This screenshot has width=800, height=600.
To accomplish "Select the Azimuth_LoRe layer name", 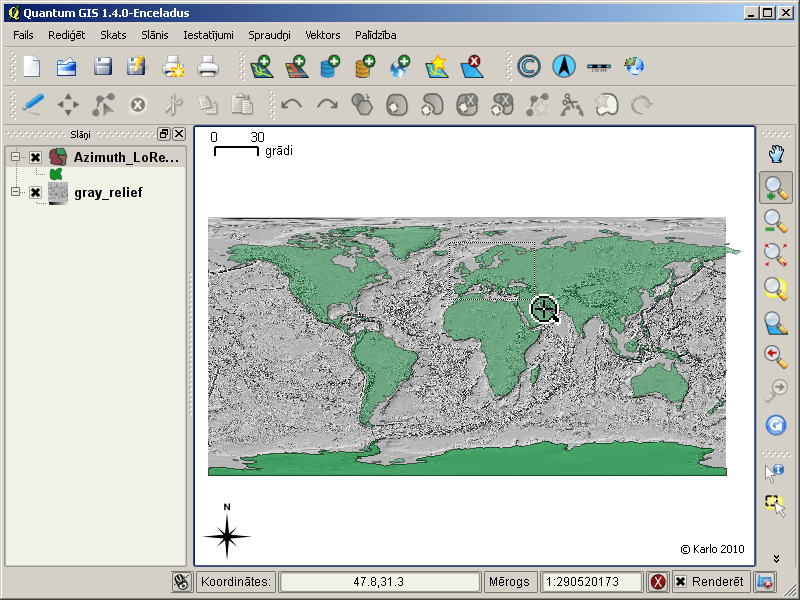I will [126, 157].
